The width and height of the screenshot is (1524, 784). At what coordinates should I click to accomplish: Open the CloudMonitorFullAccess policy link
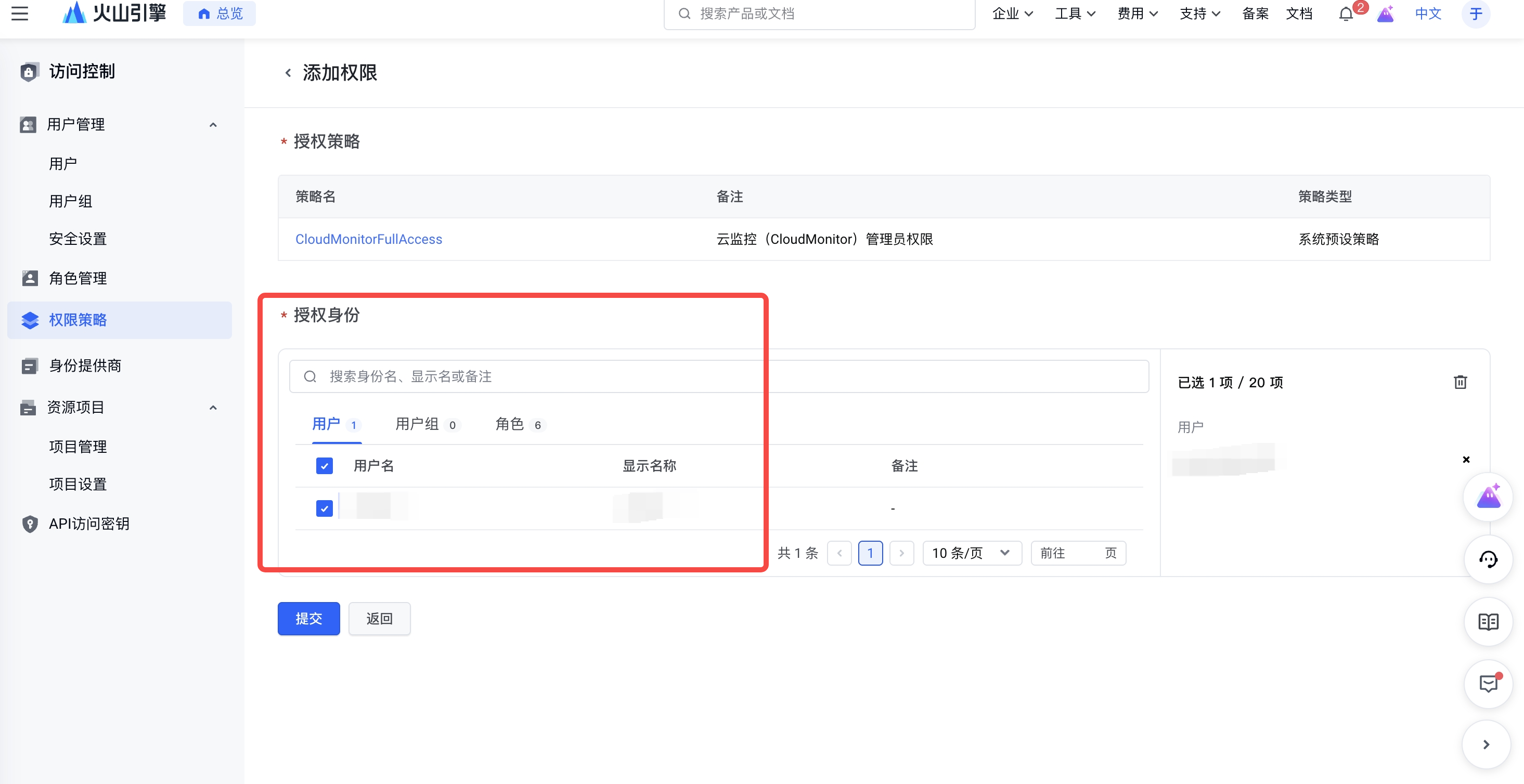click(369, 240)
